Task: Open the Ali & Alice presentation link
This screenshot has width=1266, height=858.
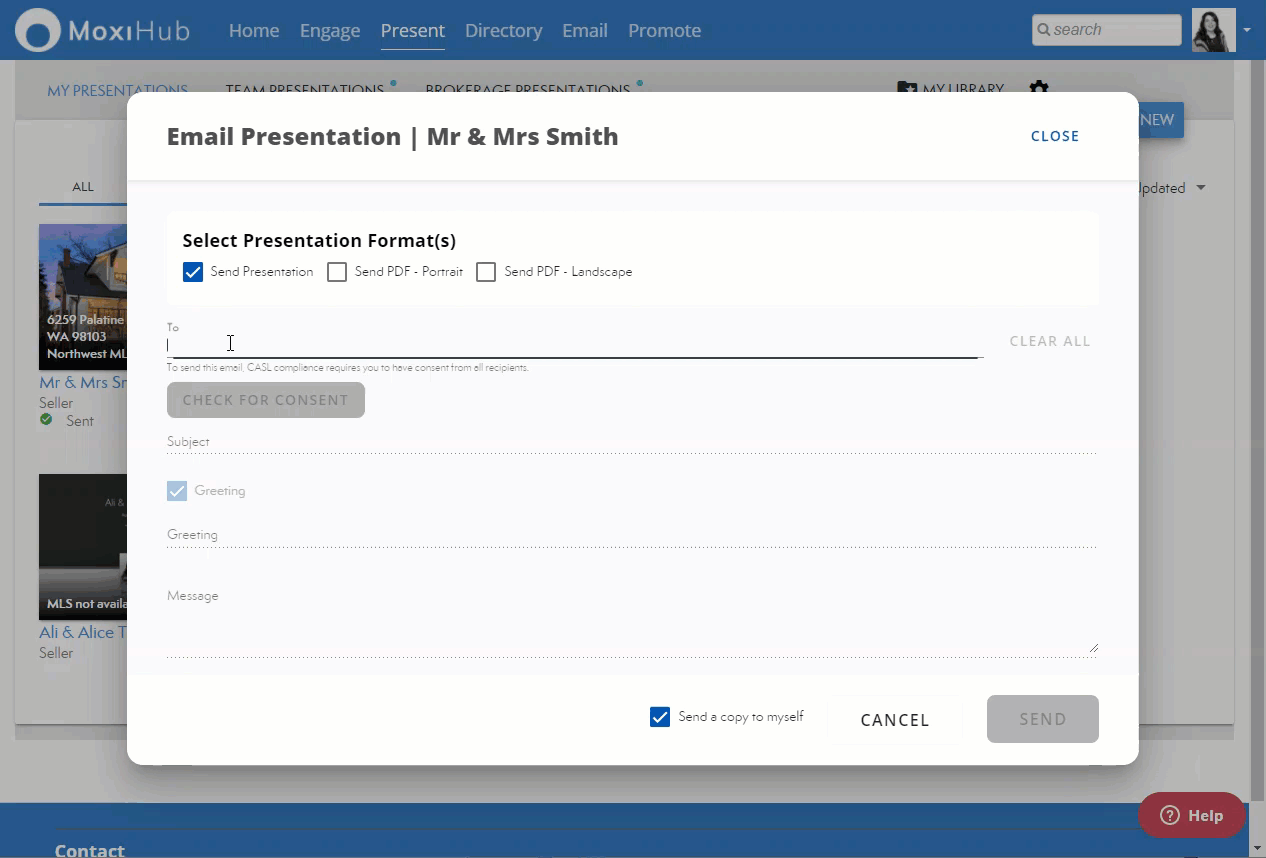Action: pyautogui.click(x=83, y=633)
